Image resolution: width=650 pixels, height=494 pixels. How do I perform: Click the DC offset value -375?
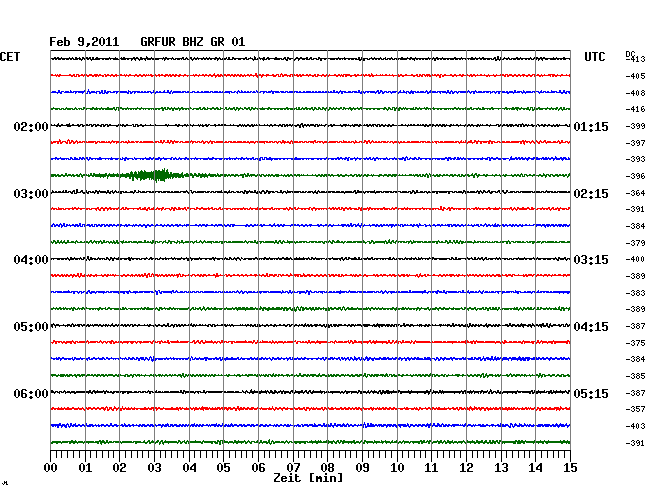pos(635,343)
